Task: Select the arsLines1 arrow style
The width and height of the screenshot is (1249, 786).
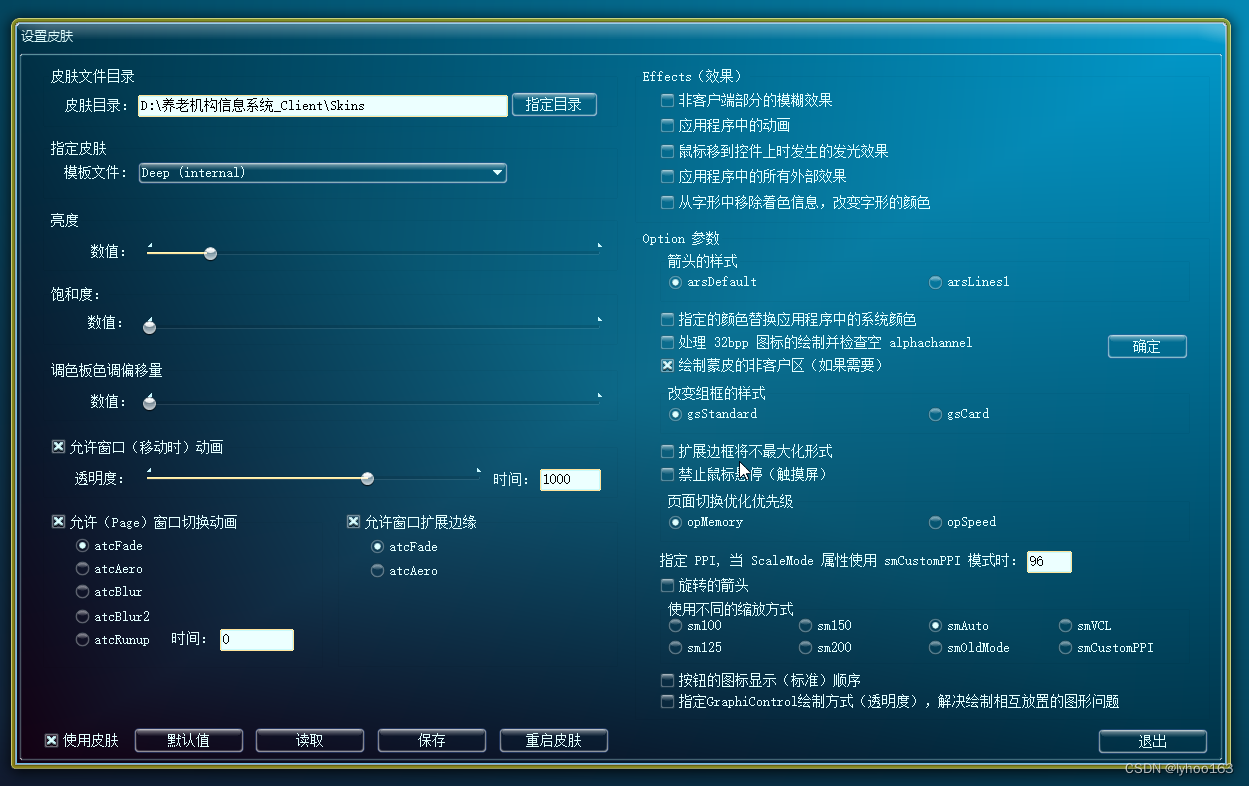Action: (x=934, y=282)
